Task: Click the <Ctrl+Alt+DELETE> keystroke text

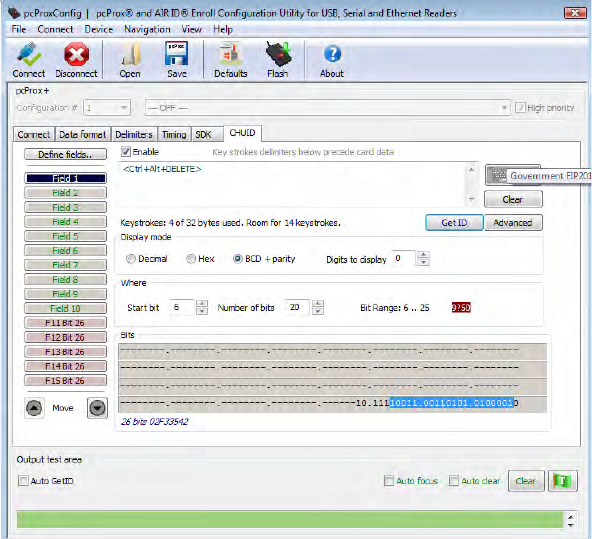Action: coord(162,169)
